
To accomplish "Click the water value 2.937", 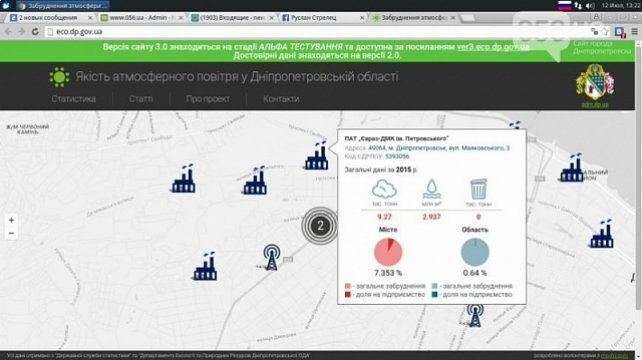I will click(x=432, y=217).
